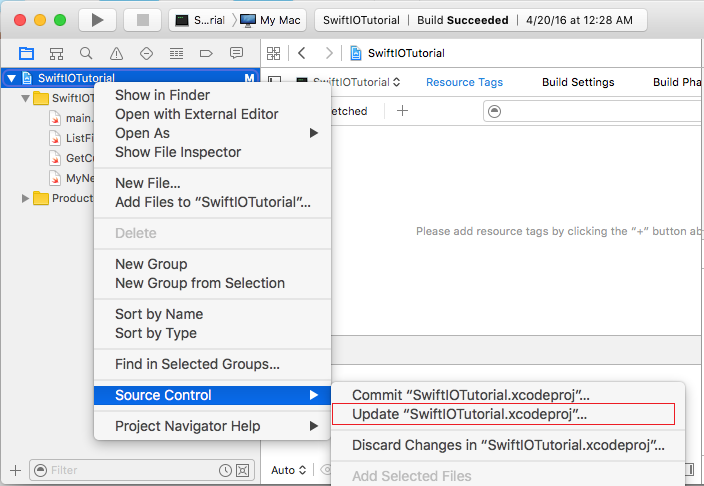This screenshot has width=704, height=486.
Task: Select Add Files to "SwiftIOTutorial"…
Action: 212,202
